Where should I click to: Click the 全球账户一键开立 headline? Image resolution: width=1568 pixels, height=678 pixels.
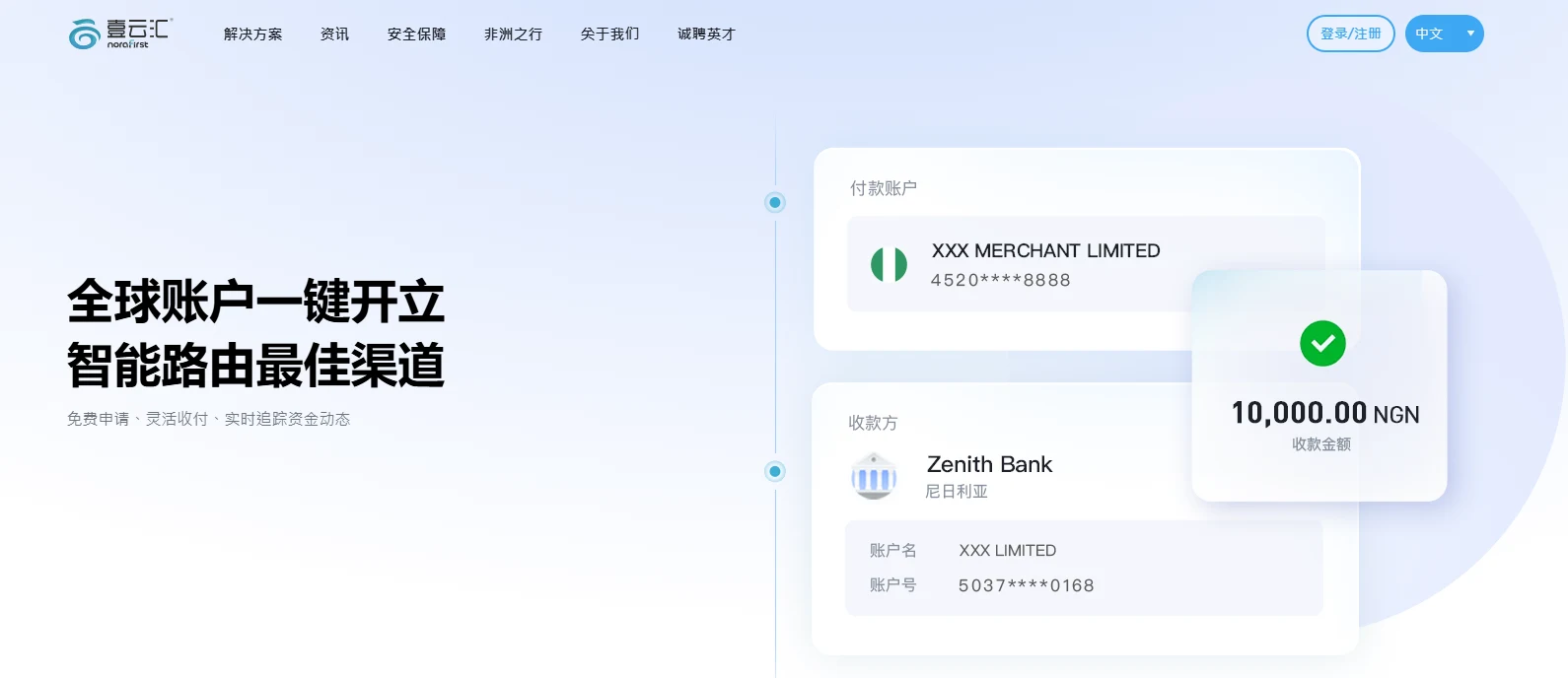point(255,302)
